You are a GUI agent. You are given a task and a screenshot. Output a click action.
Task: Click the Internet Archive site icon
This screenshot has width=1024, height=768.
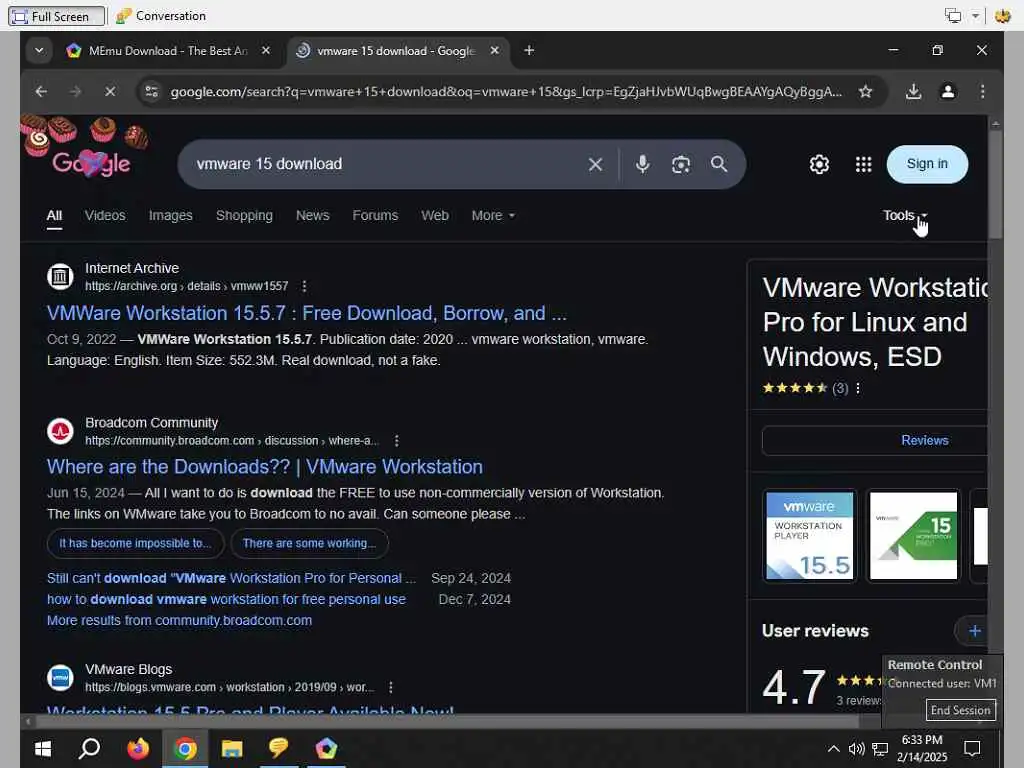pyautogui.click(x=60, y=277)
